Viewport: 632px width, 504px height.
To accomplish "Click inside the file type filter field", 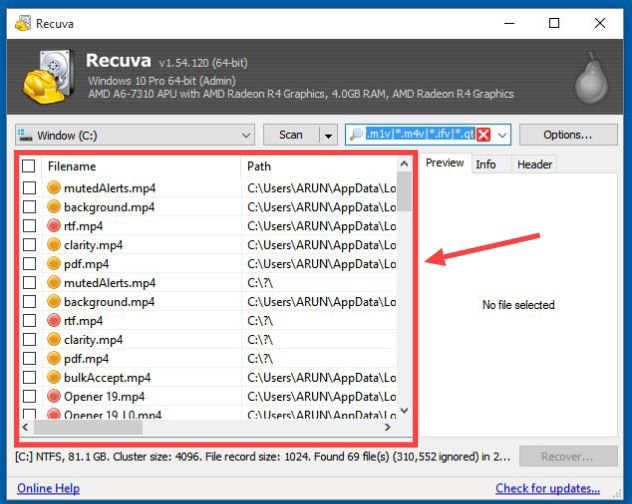I will click(x=420, y=134).
